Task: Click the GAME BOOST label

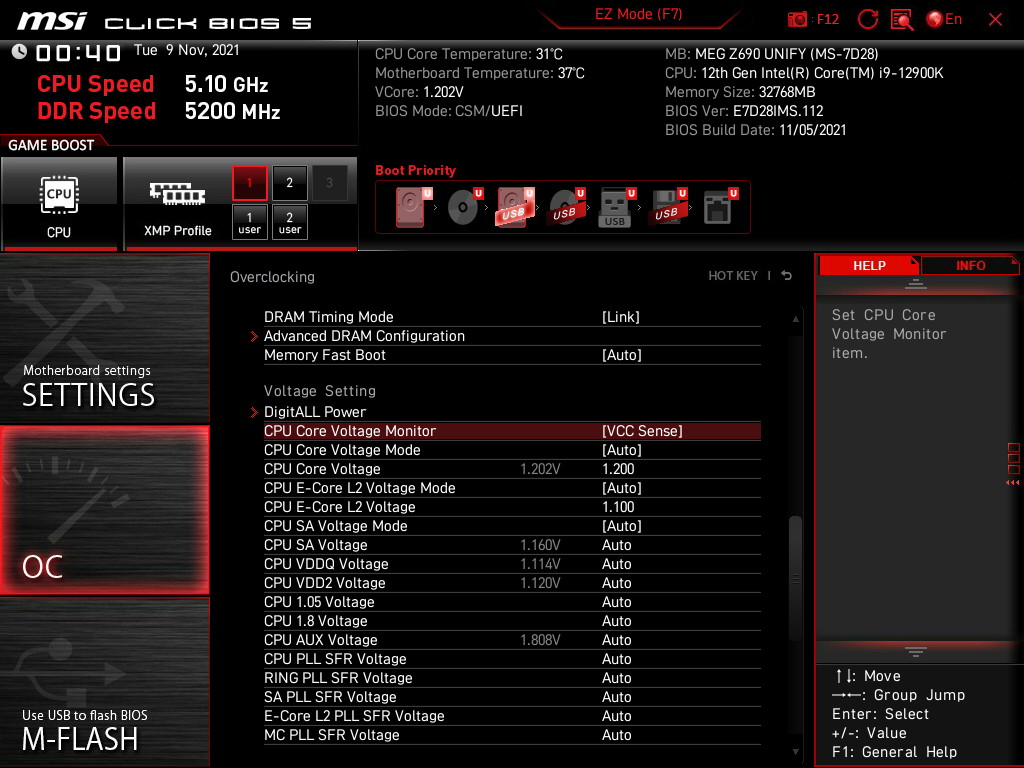Action: [51, 145]
